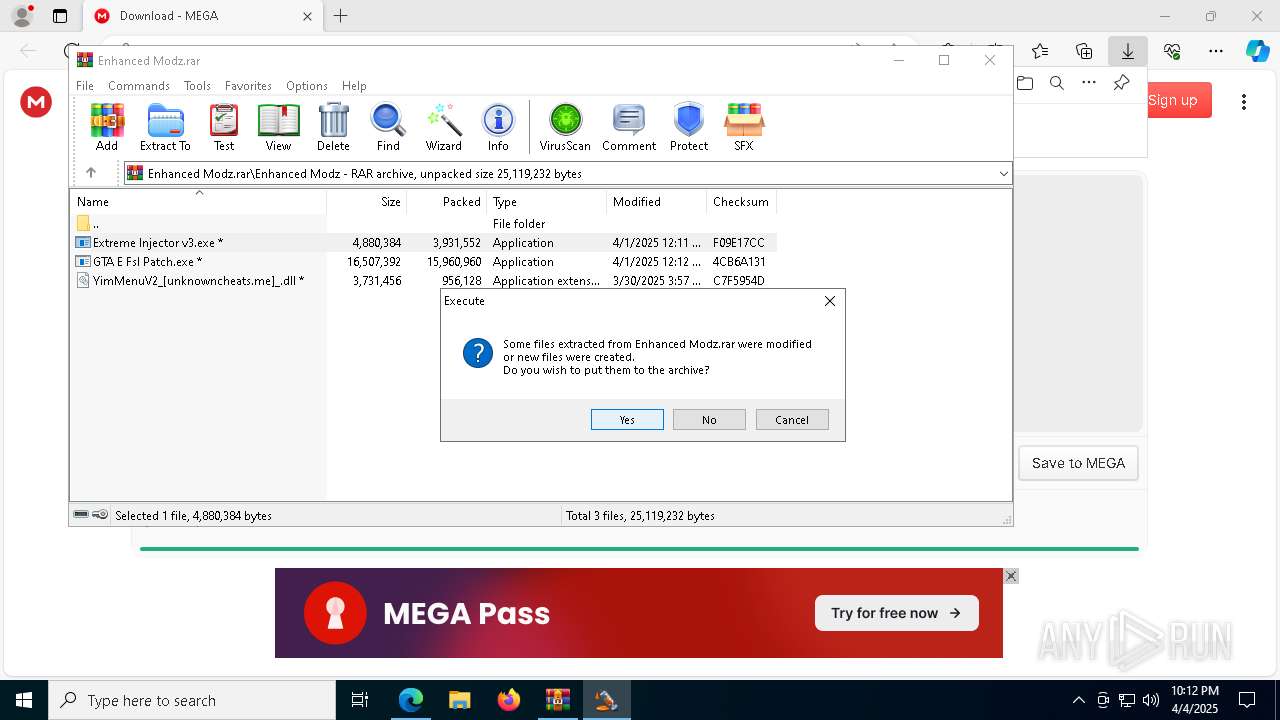Open File Explorer from taskbar
The image size is (1280, 720).
[x=459, y=700]
